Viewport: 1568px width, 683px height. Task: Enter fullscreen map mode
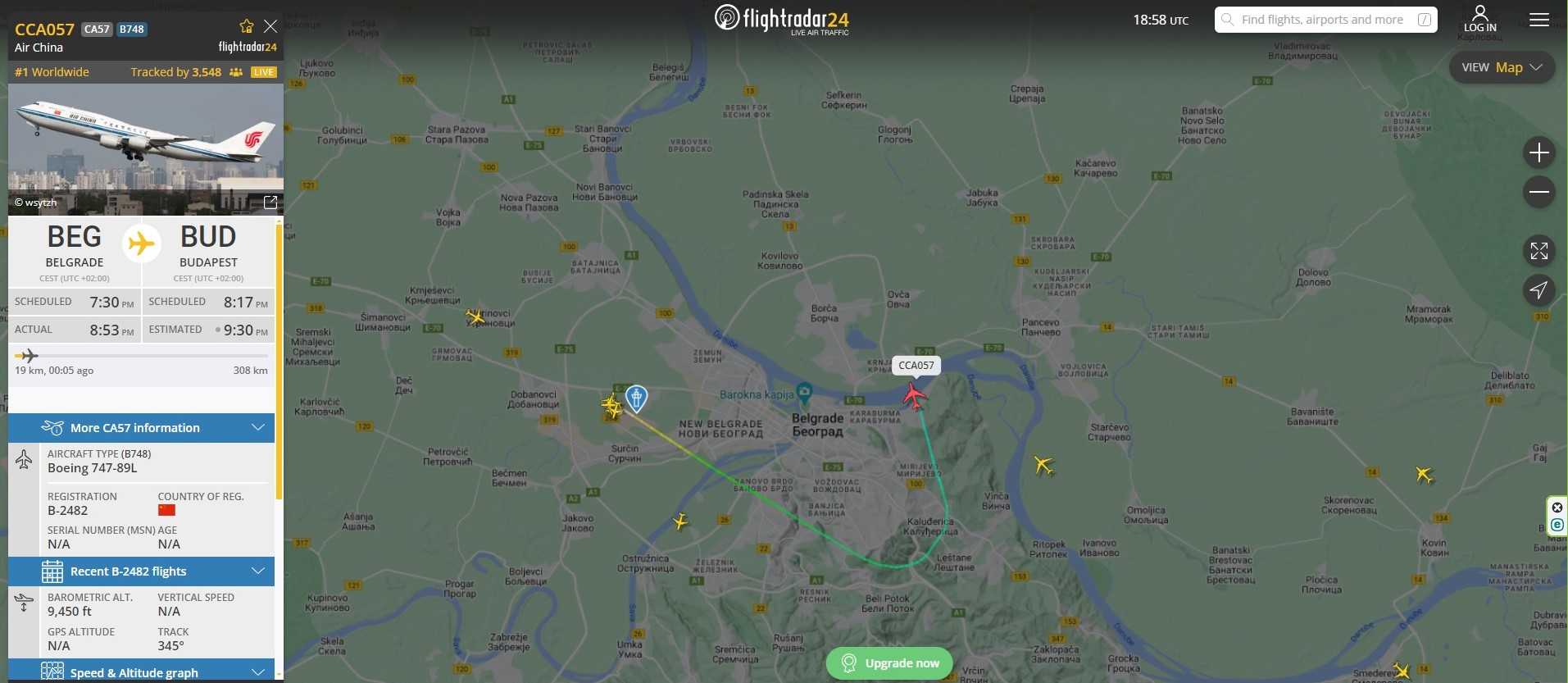pyautogui.click(x=1538, y=251)
